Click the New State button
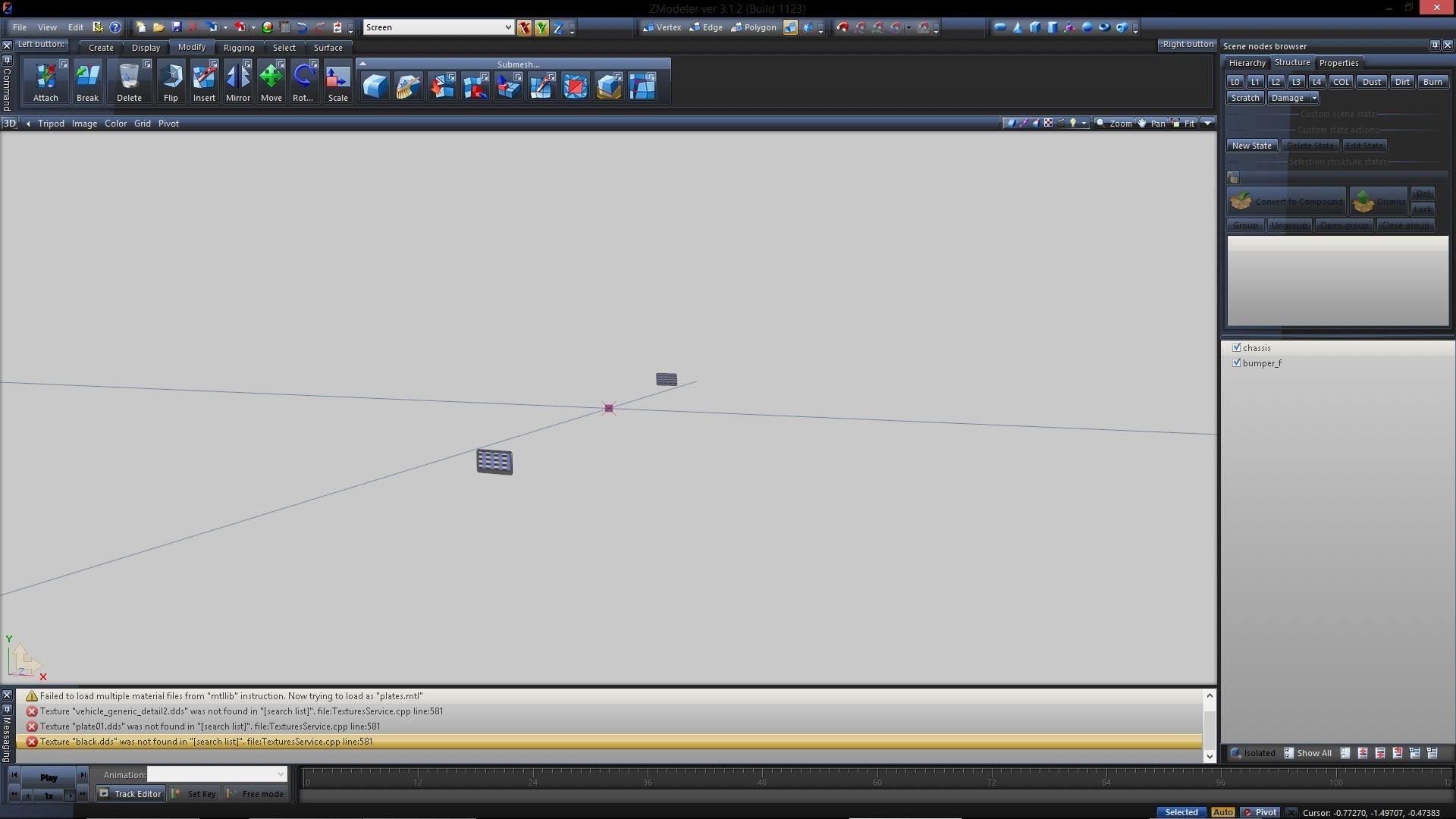Image resolution: width=1456 pixels, height=819 pixels. coord(1251,146)
